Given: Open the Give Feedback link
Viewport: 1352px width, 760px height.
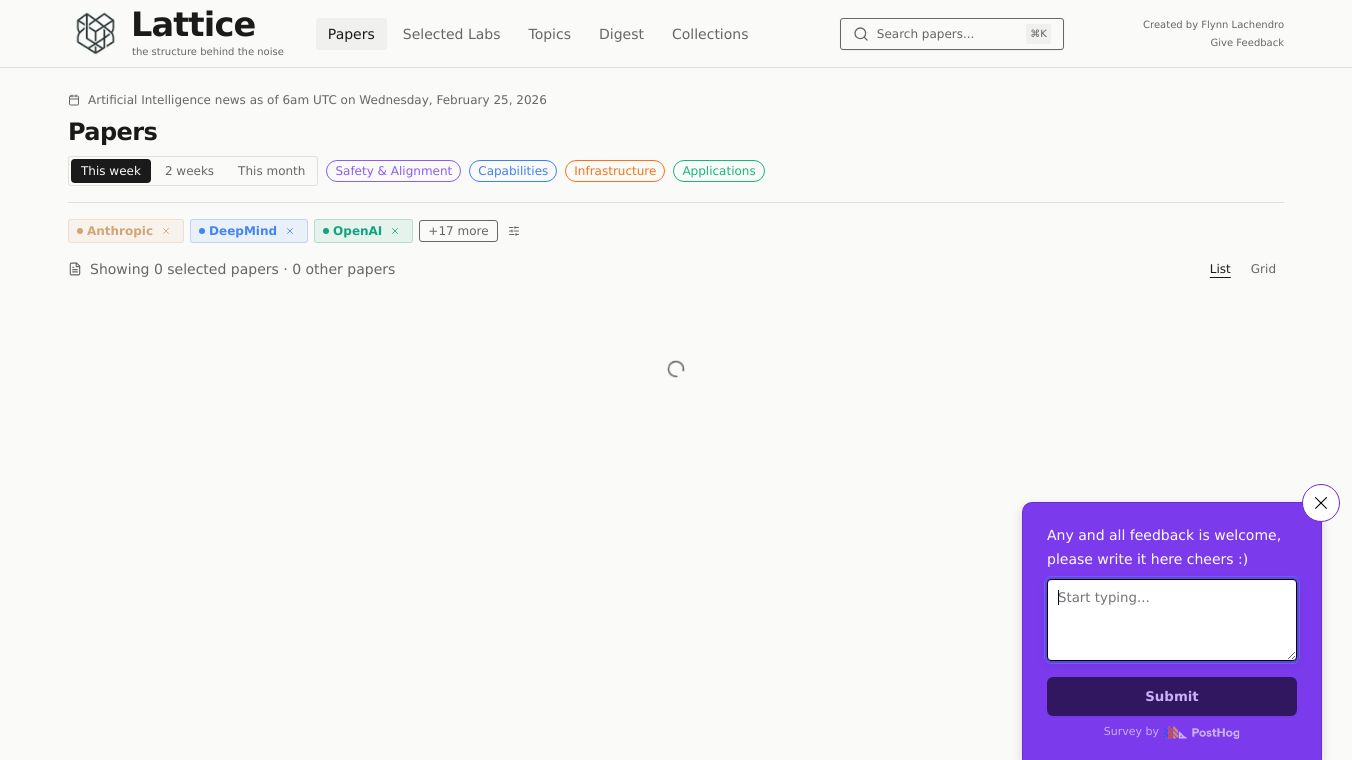Looking at the screenshot, I should 1247,43.
